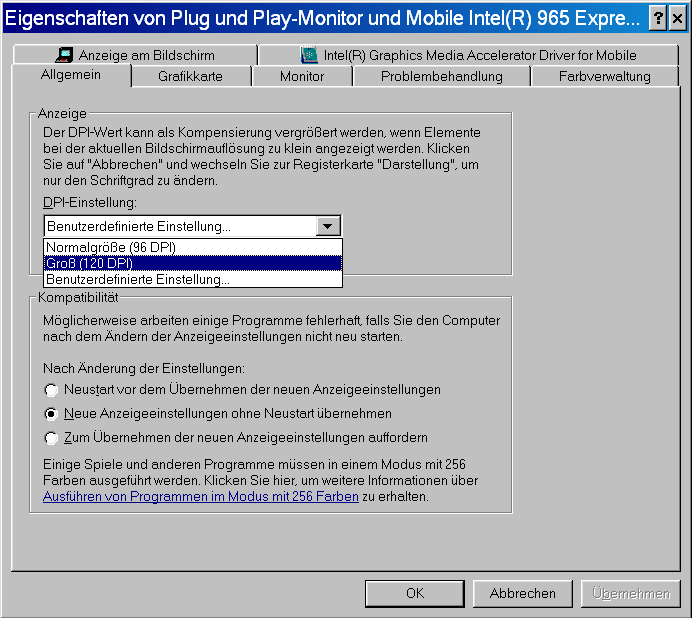This screenshot has height=618, width=692.
Task: Switch to the Farbverwaltung tab
Action: click(605, 76)
